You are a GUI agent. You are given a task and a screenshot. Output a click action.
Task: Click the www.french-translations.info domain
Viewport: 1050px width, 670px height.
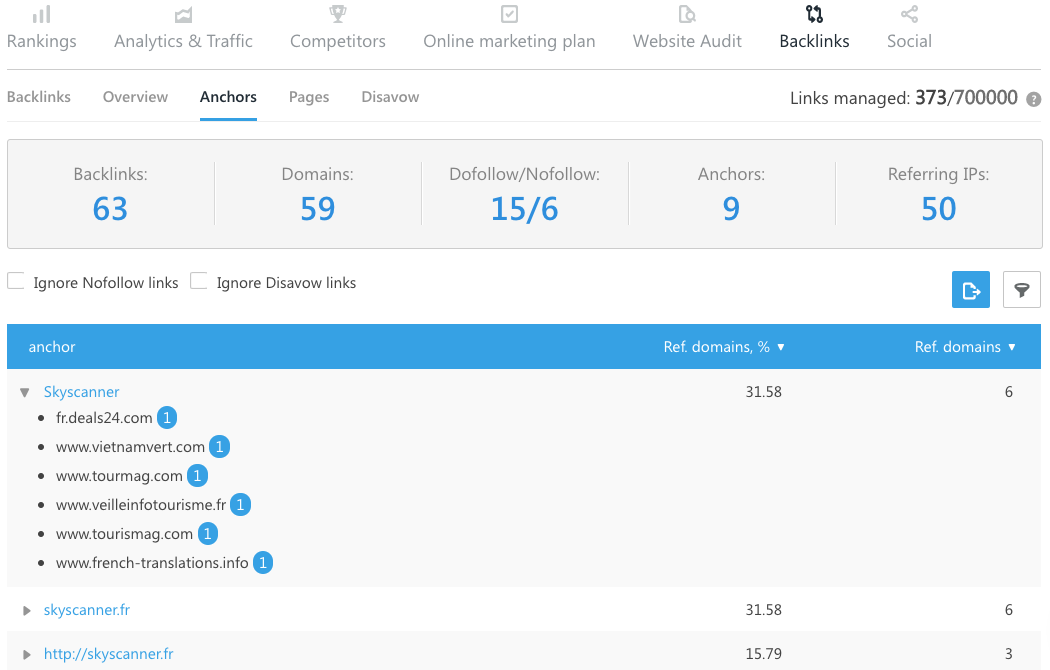(152, 563)
